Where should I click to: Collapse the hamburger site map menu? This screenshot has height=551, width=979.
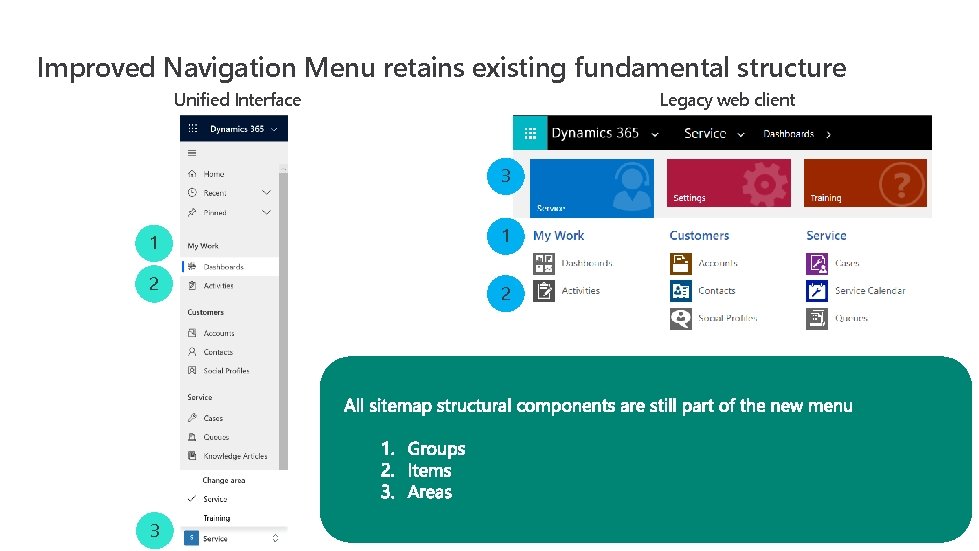tap(192, 153)
